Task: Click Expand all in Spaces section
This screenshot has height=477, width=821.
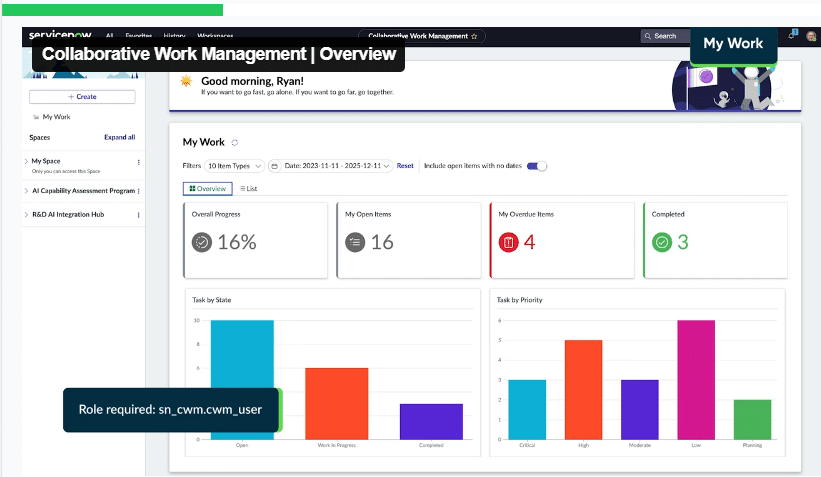Action: tap(119, 137)
